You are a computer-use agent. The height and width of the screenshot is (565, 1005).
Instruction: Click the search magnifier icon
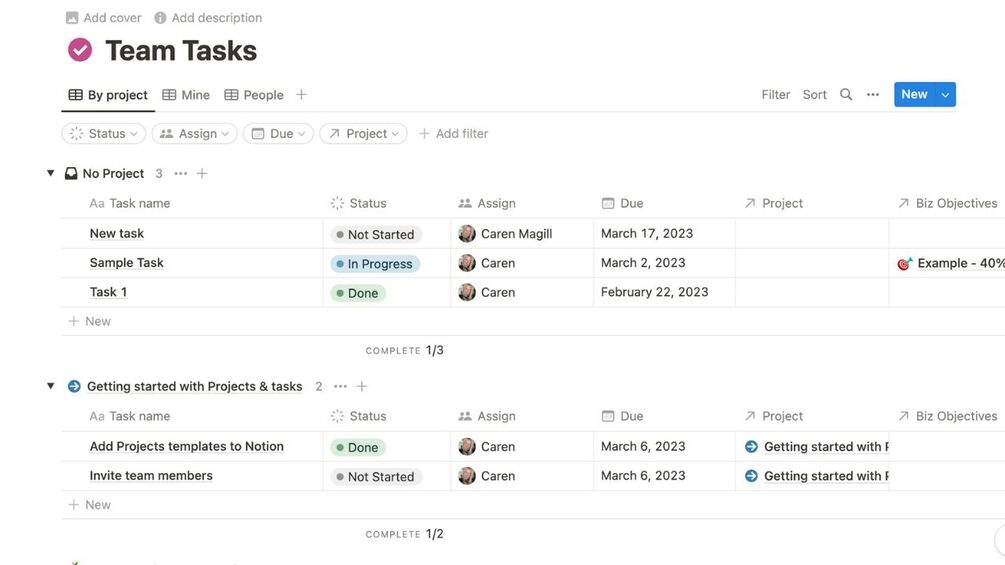click(x=846, y=95)
